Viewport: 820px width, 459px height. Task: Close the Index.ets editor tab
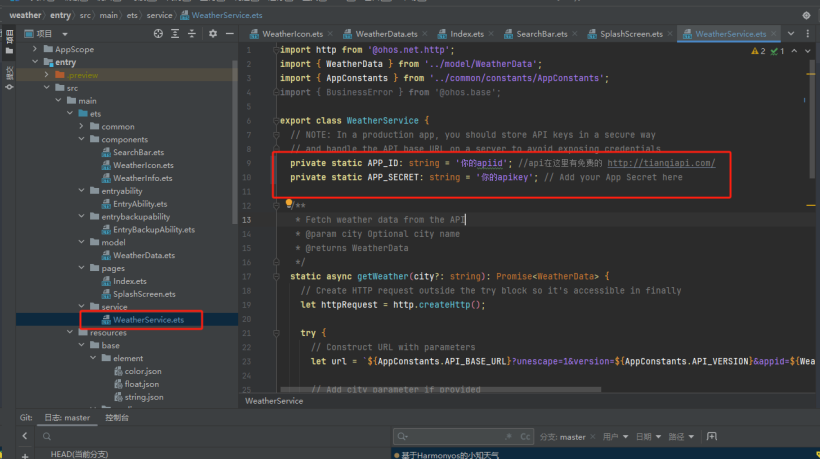[491, 34]
